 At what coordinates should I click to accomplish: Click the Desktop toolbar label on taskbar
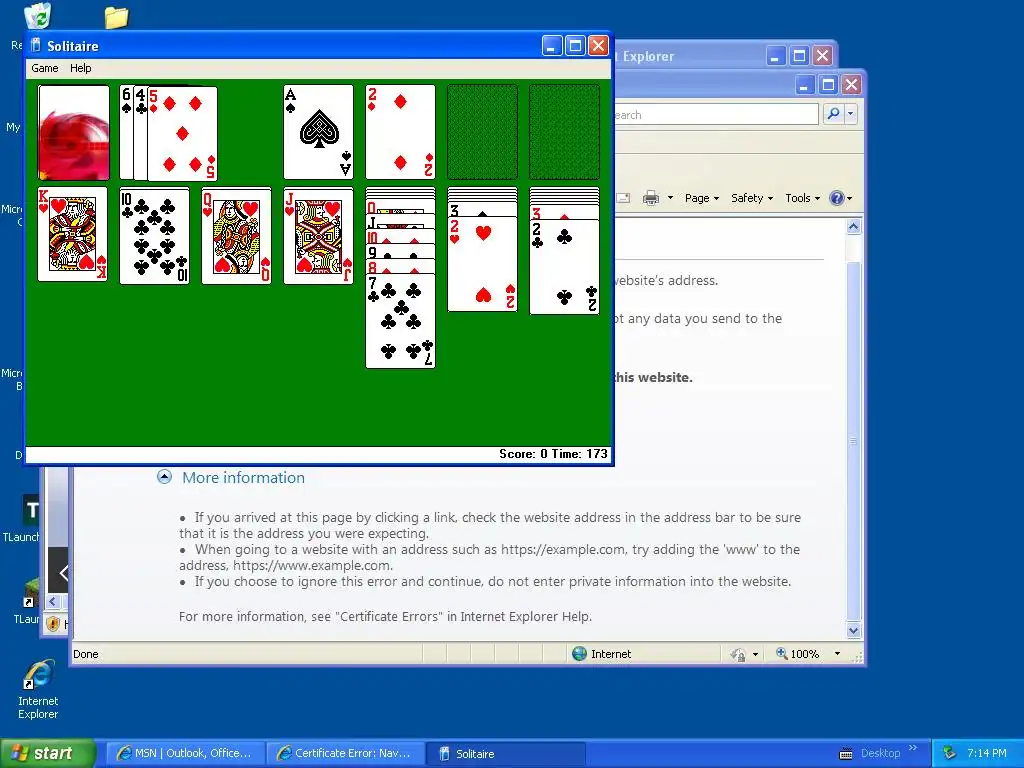coord(880,753)
